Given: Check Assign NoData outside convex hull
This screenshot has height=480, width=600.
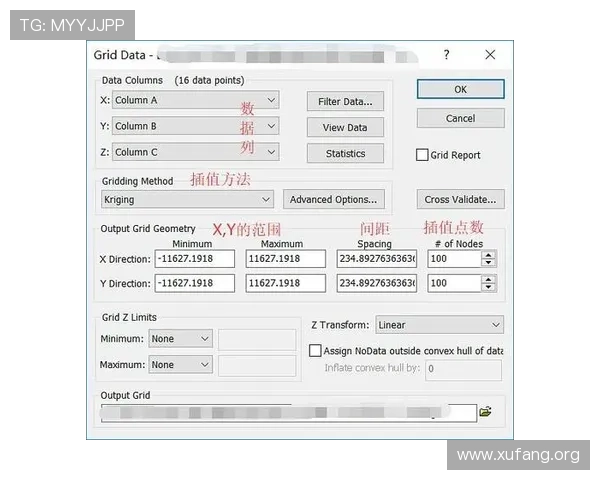Looking at the screenshot, I should pyautogui.click(x=316, y=351).
